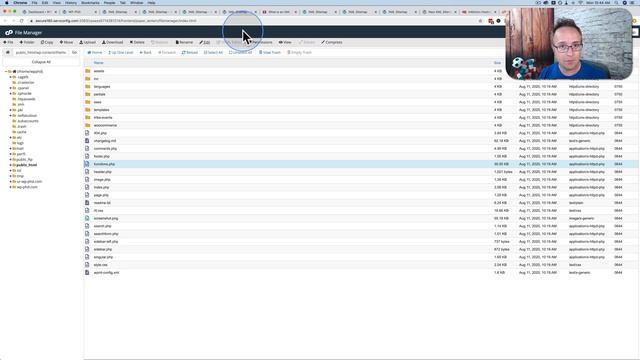Viewport: 640px width, 360px height.
Task: Click the footer.php file icon
Action: pyautogui.click(x=87, y=156)
